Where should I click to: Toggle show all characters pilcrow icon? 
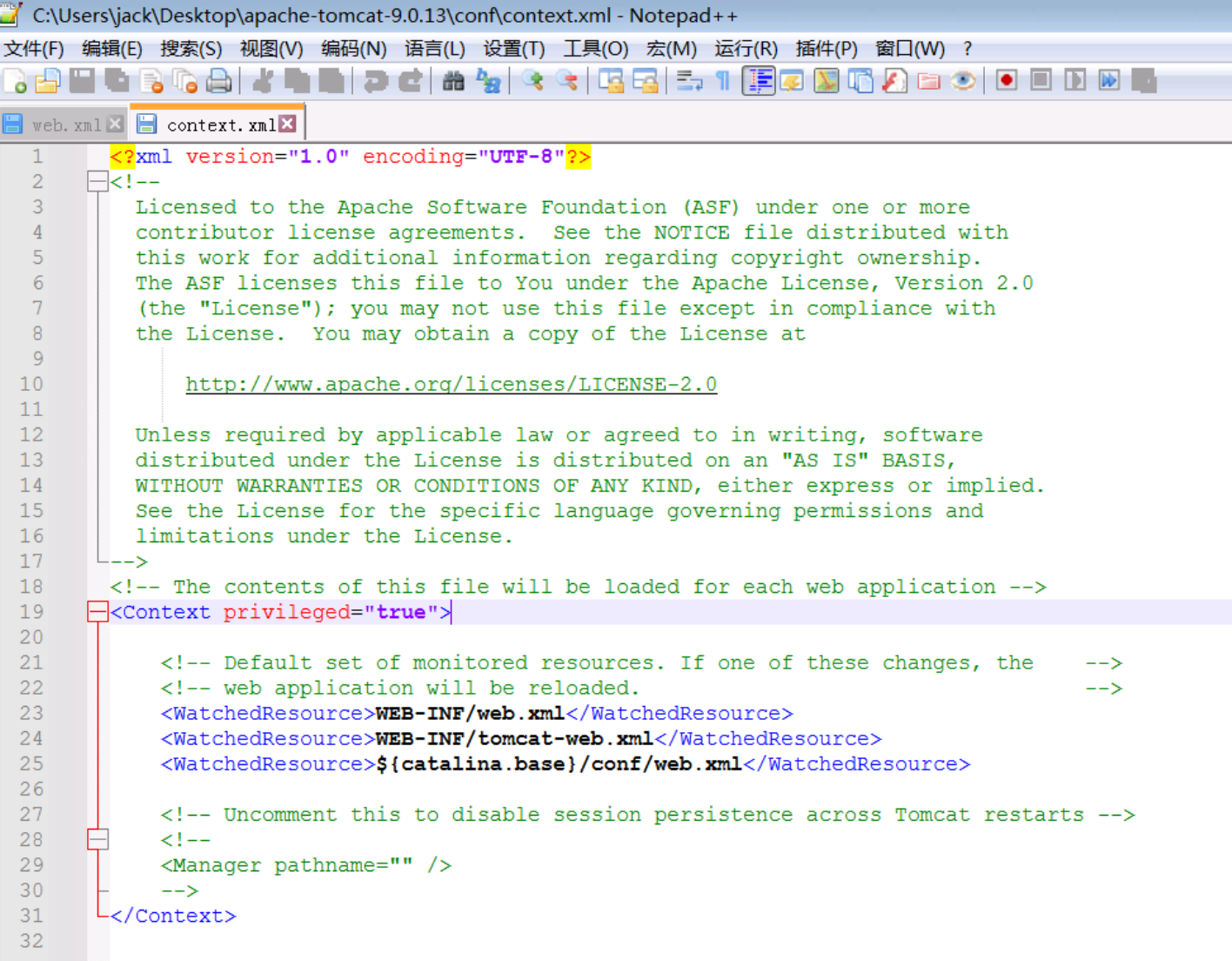click(x=722, y=81)
